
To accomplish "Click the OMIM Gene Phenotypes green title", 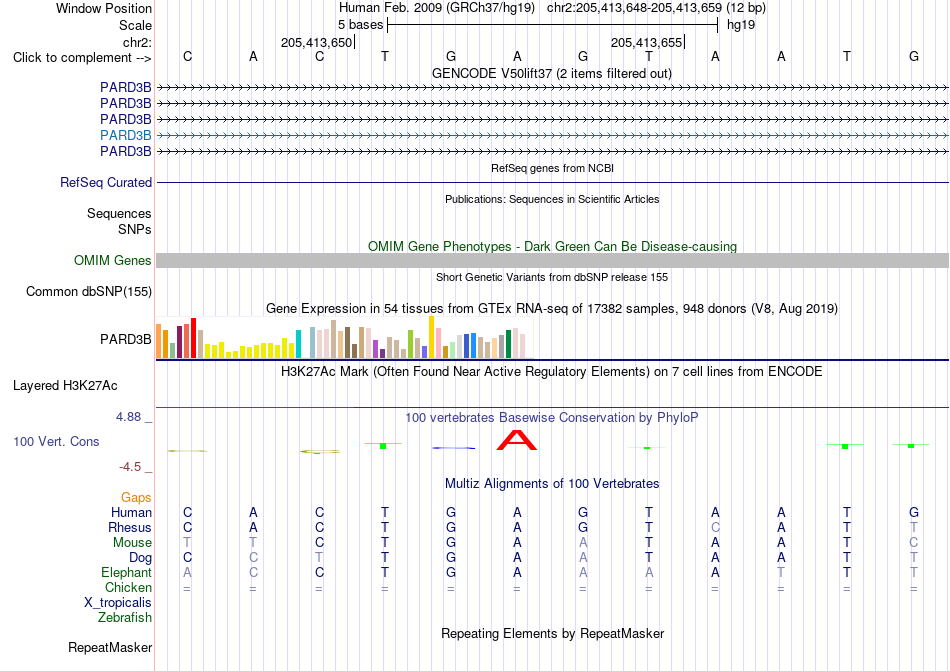I will coord(552,246).
